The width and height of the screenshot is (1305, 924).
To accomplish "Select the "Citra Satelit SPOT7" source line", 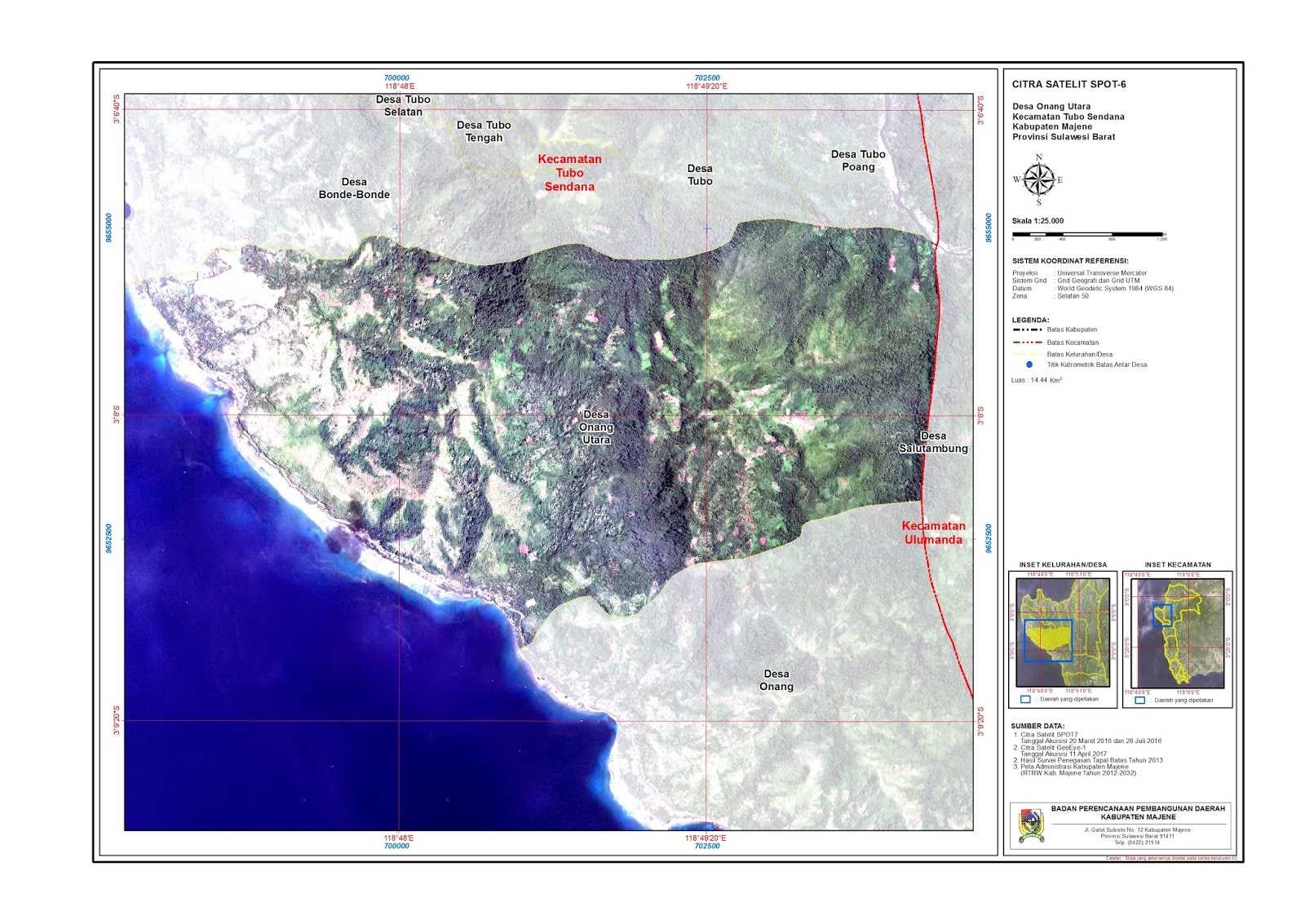I will click(x=1049, y=735).
